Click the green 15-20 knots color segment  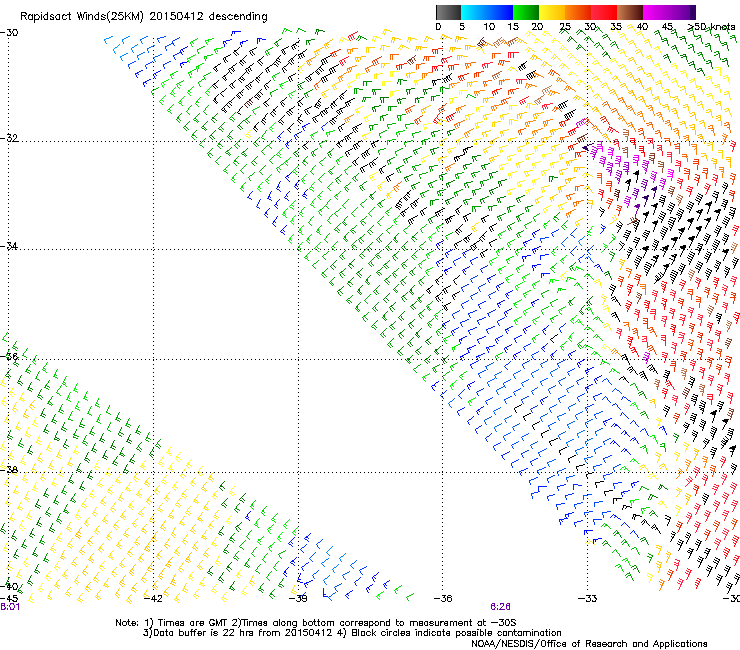tap(526, 12)
